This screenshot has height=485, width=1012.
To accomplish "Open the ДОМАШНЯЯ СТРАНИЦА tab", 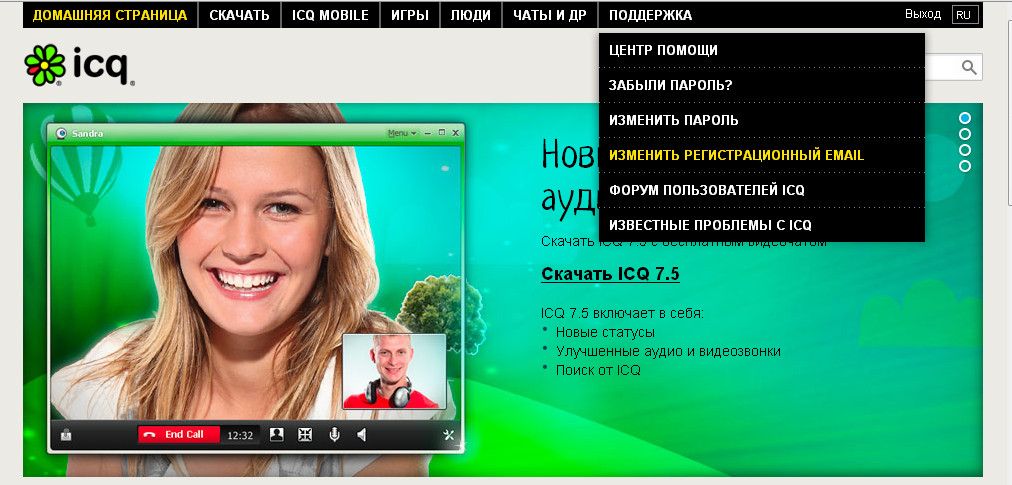I will (110, 15).
